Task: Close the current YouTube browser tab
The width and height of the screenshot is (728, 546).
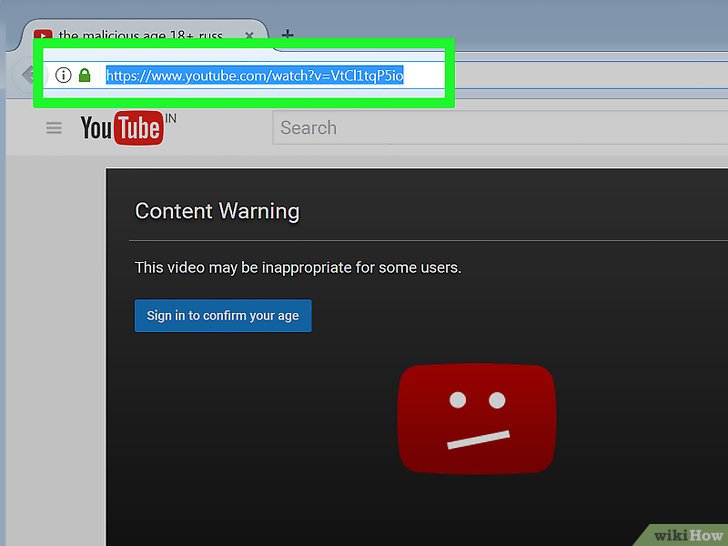Action: tap(249, 36)
